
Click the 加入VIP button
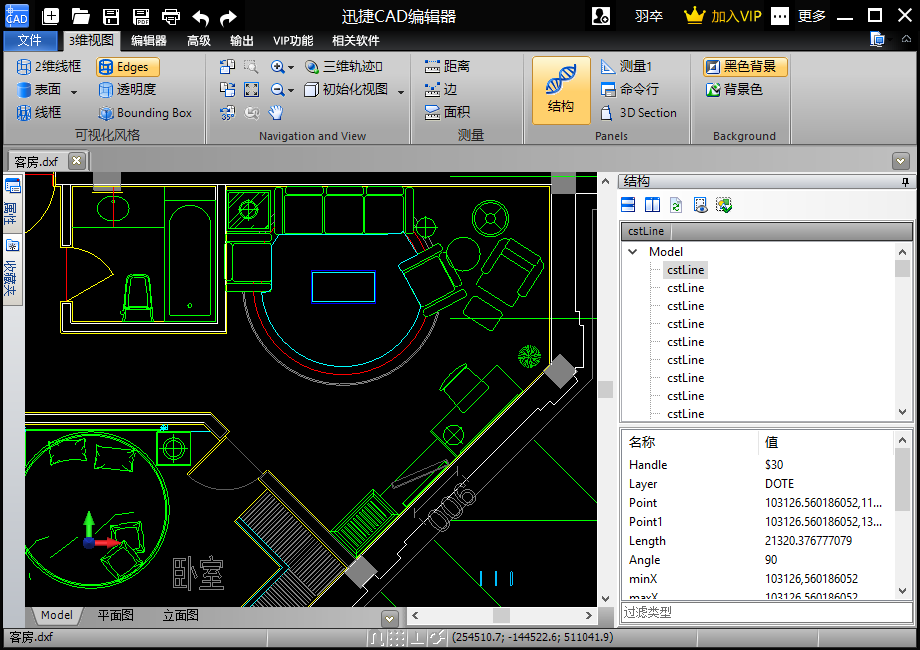tap(723, 16)
